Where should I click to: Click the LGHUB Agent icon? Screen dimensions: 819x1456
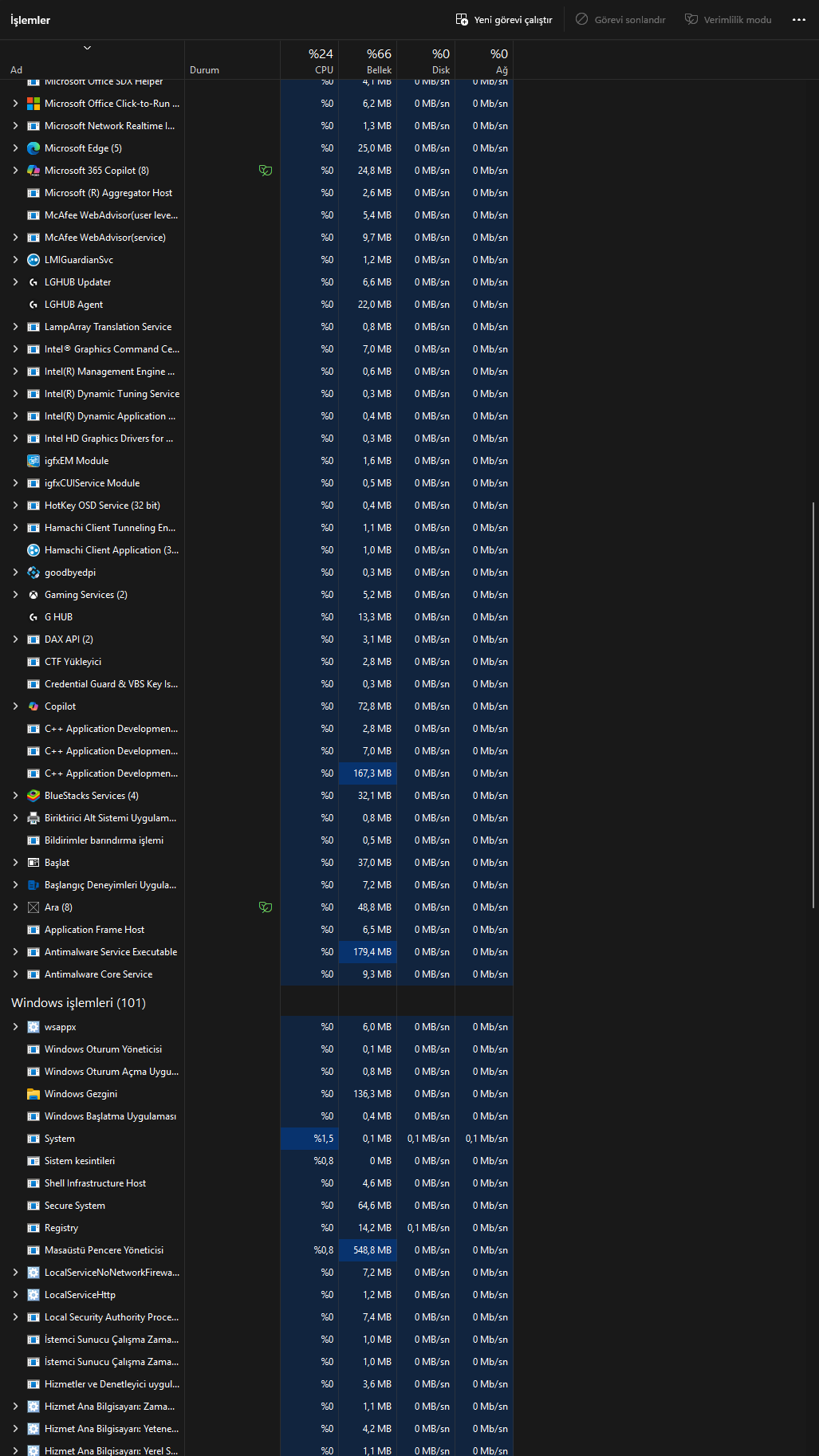pos(33,305)
